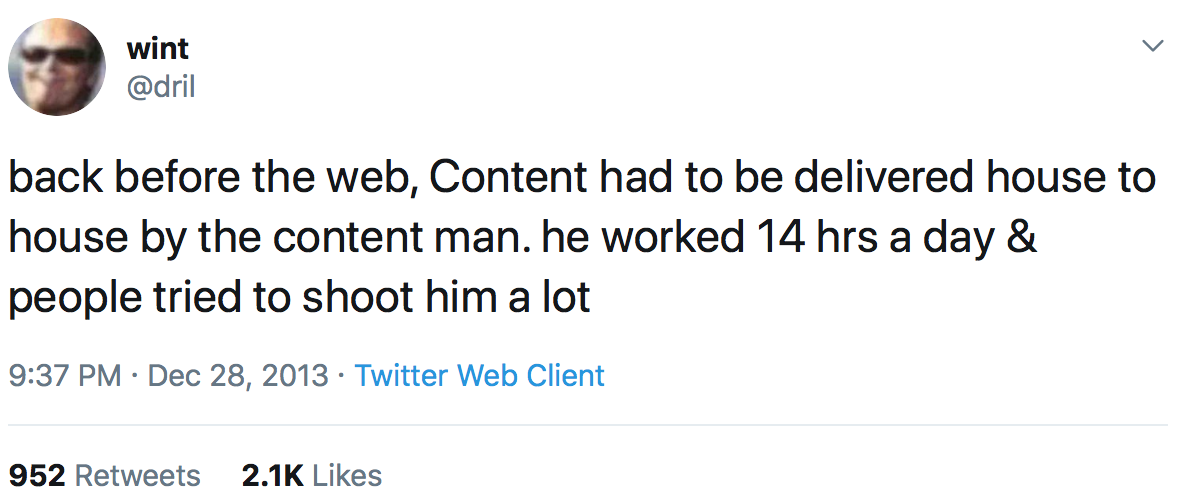View the 952 Retweets list
The width and height of the screenshot is (1182, 500).
point(104,475)
